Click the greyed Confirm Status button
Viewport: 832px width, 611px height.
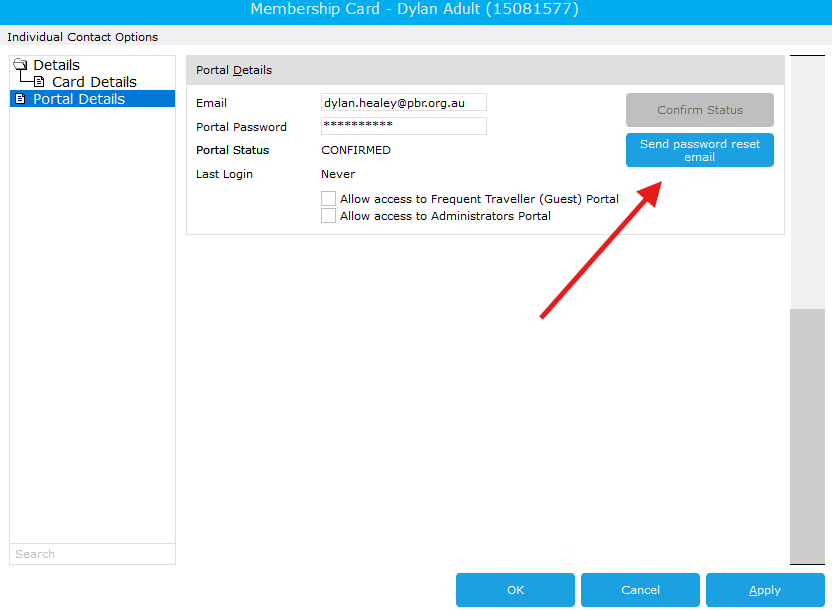click(699, 110)
